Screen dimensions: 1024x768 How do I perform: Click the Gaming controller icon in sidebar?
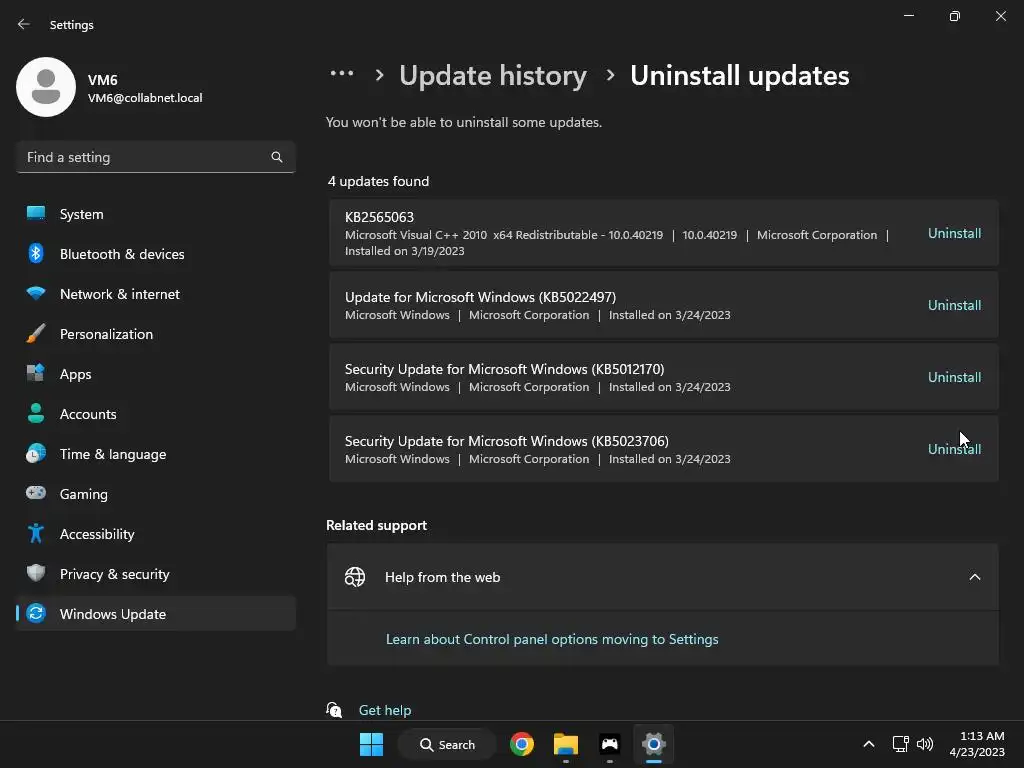tap(36, 493)
